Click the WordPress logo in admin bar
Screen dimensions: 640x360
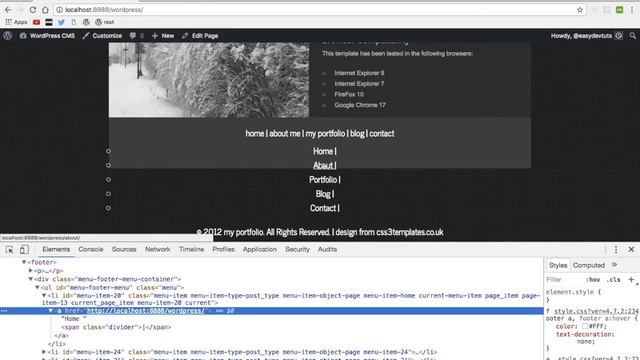[7, 36]
